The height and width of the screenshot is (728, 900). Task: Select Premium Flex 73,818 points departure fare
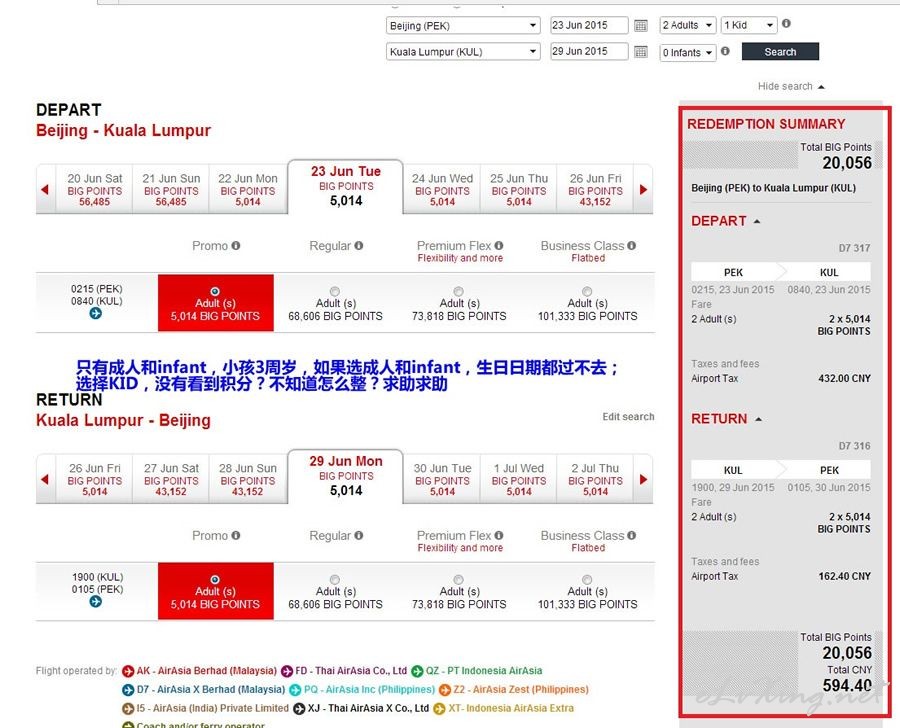pos(458,291)
